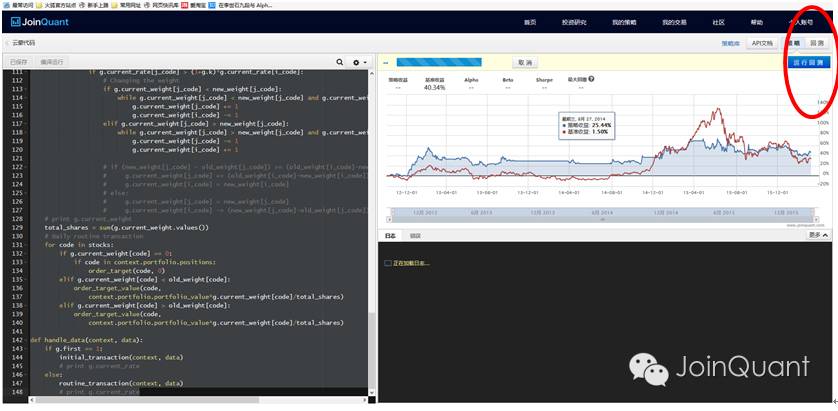Open the 投资研究 nav item
Screen dimensions: 838x411
coord(574,22)
